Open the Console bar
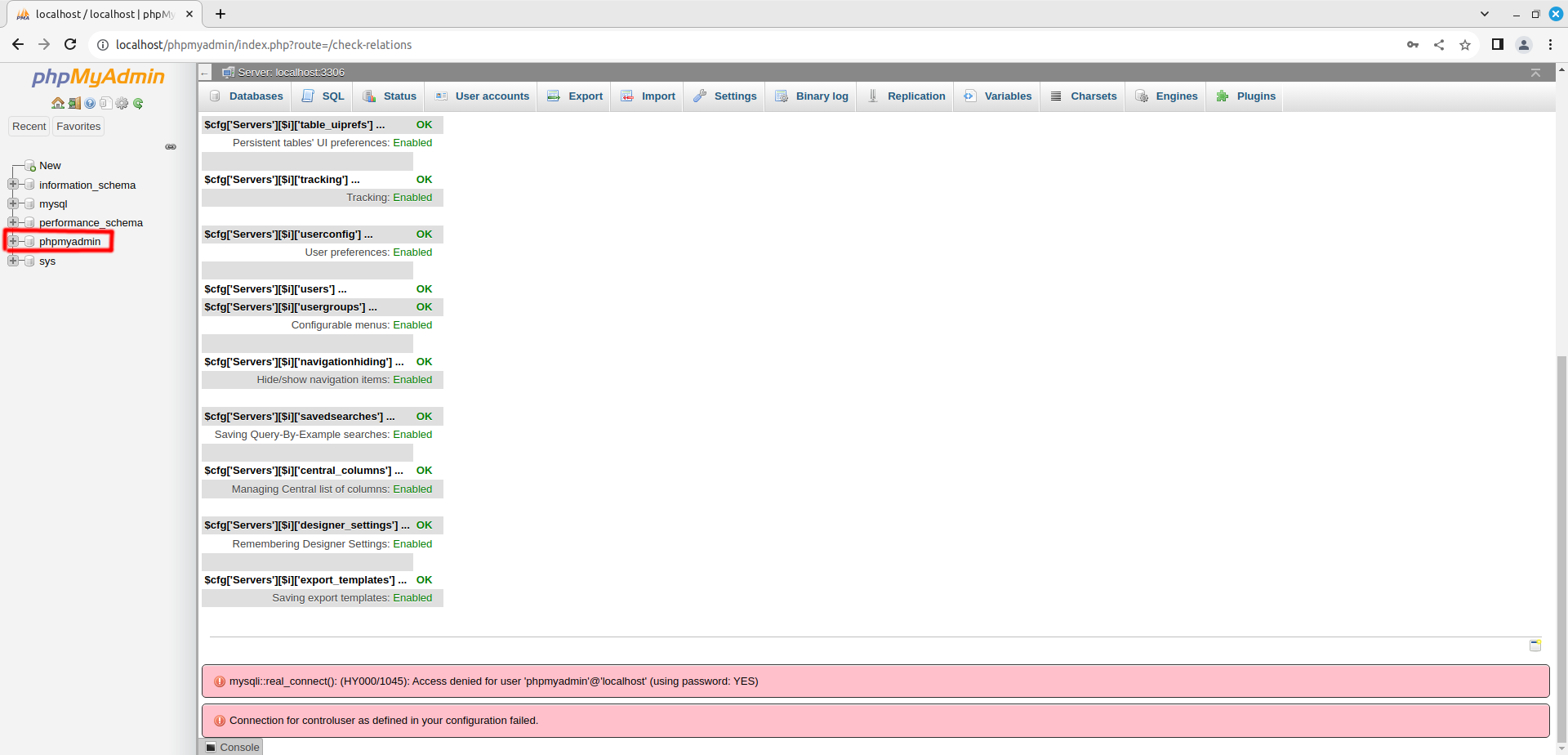1568x755 pixels. pos(232,747)
